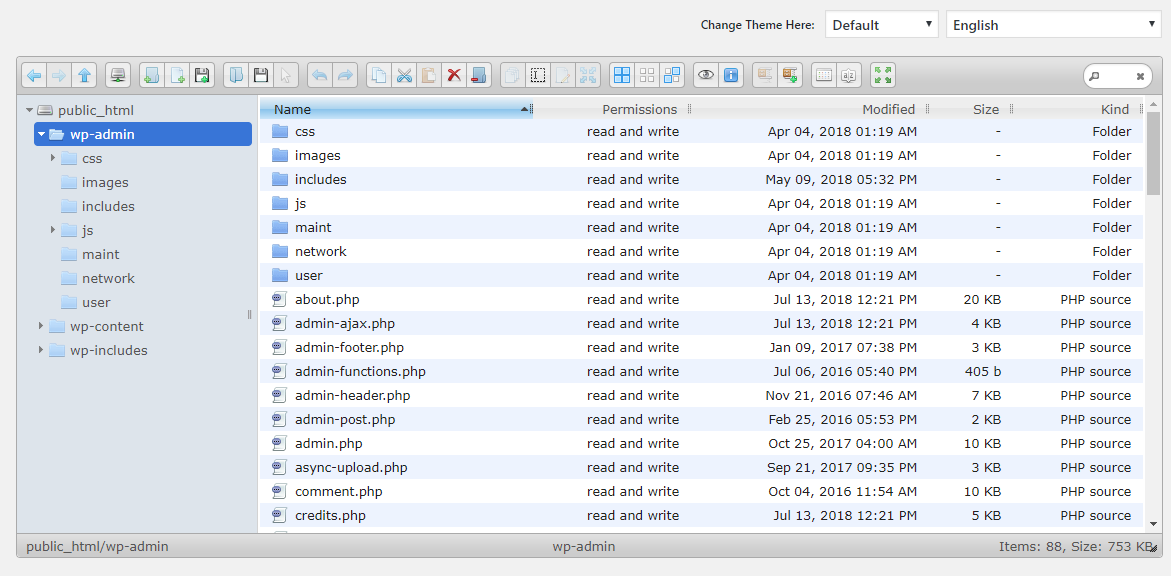Click the select all grid icon
The image size is (1171, 576).
pos(621,75)
